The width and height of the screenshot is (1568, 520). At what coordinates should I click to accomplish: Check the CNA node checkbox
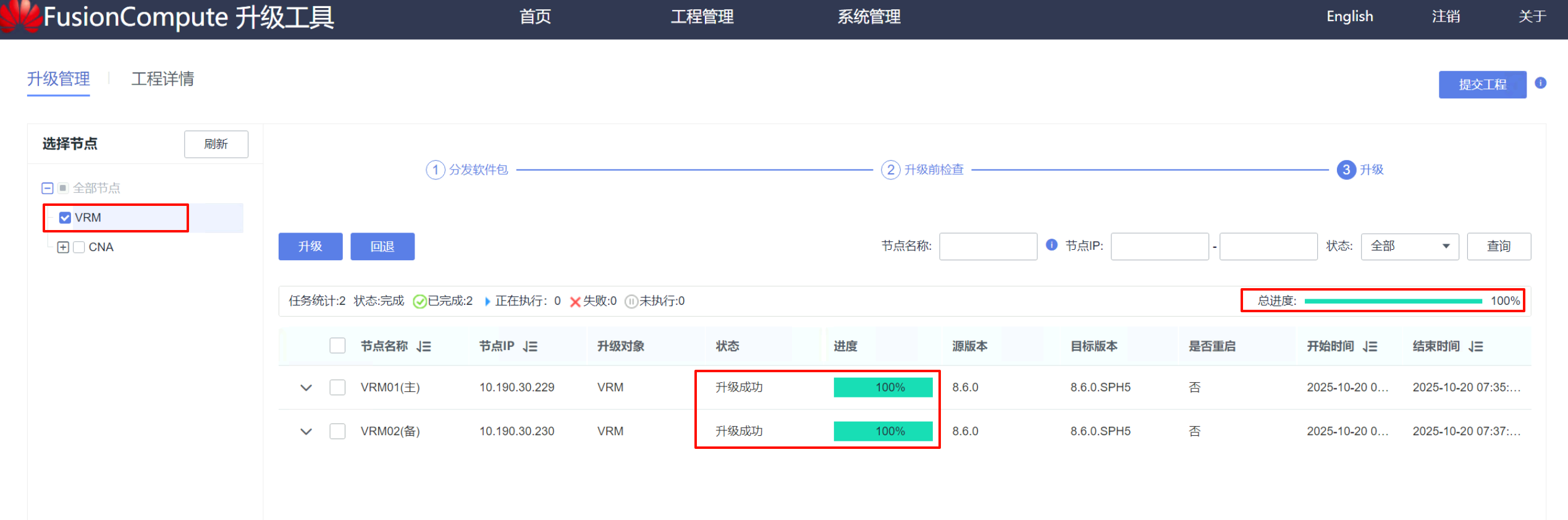click(79, 247)
